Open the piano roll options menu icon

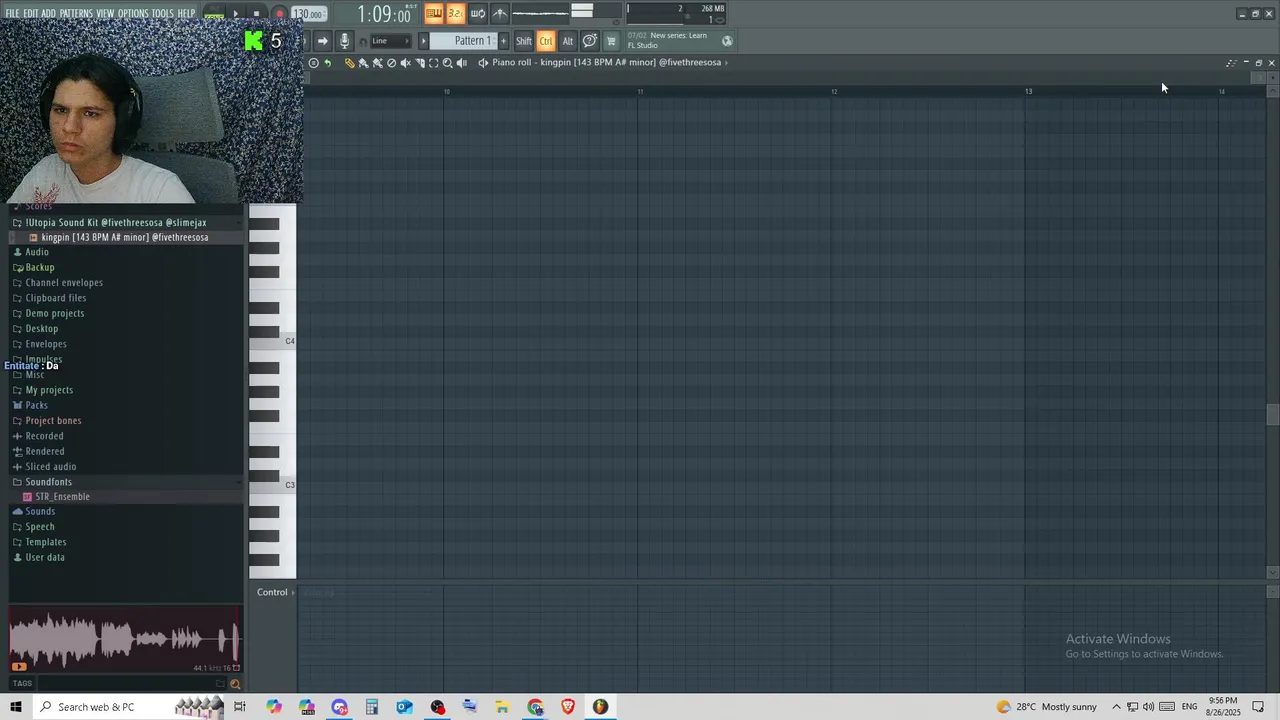pos(313,63)
